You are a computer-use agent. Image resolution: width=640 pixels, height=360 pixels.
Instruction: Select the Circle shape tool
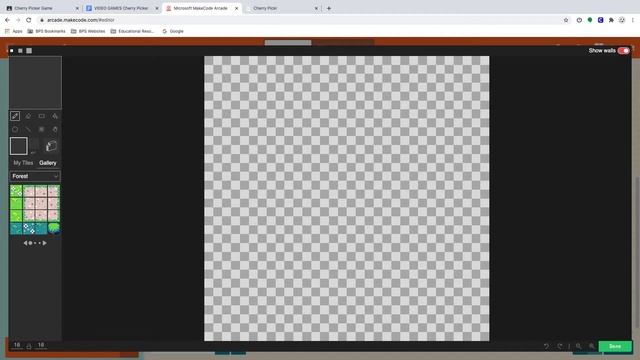pyautogui.click(x=15, y=129)
